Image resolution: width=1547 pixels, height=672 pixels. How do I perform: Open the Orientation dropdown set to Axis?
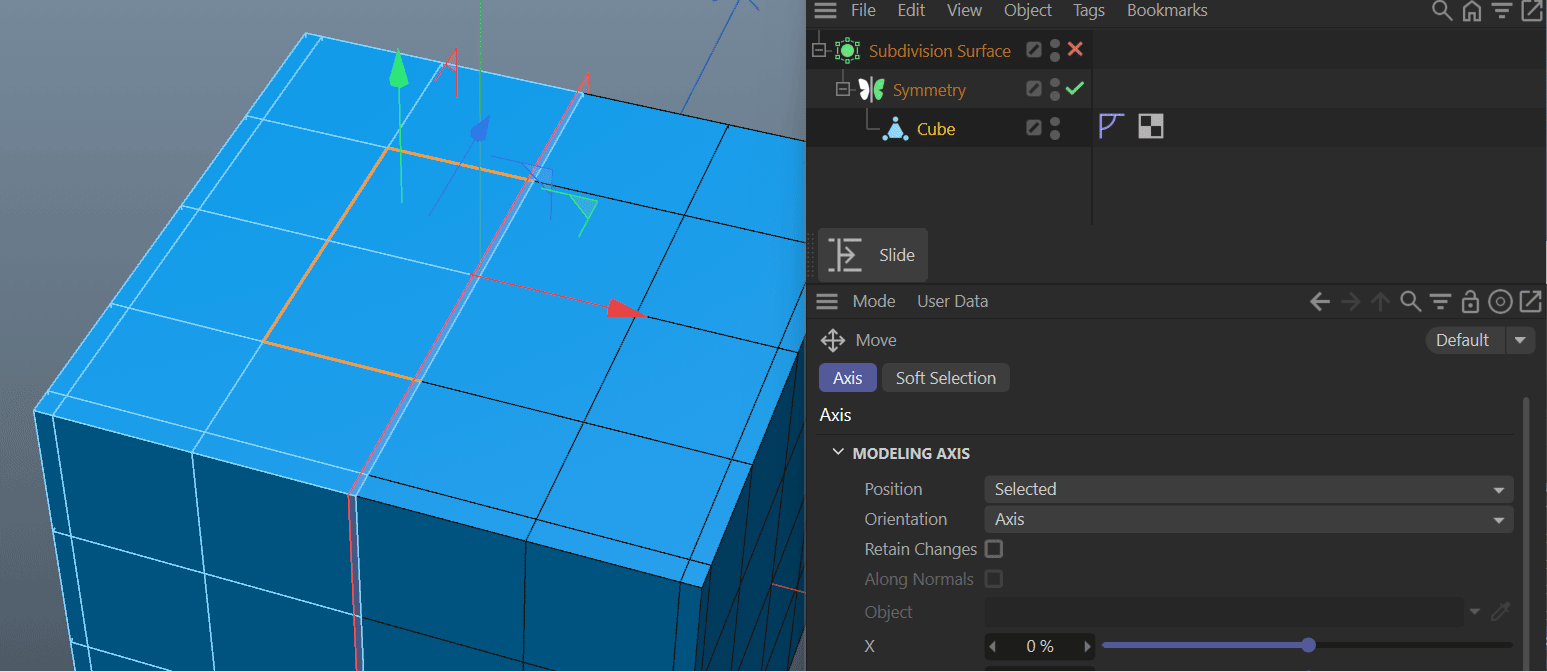(x=1247, y=519)
